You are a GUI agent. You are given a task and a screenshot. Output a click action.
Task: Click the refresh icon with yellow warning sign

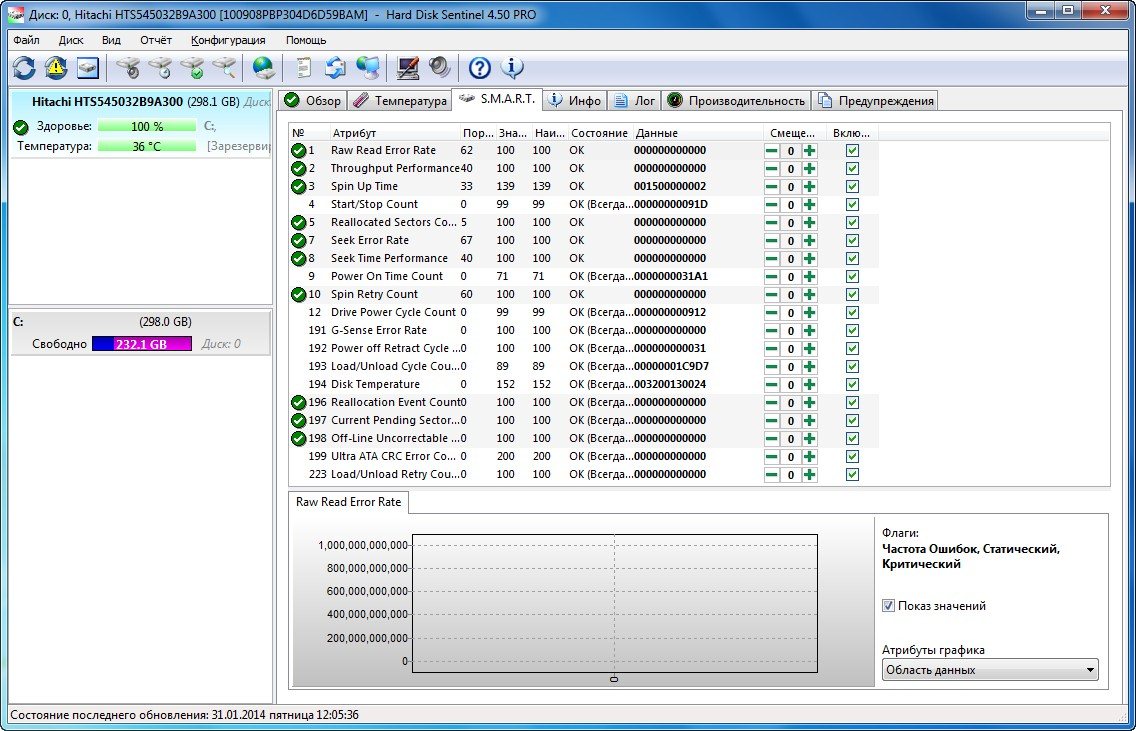pyautogui.click(x=55, y=68)
